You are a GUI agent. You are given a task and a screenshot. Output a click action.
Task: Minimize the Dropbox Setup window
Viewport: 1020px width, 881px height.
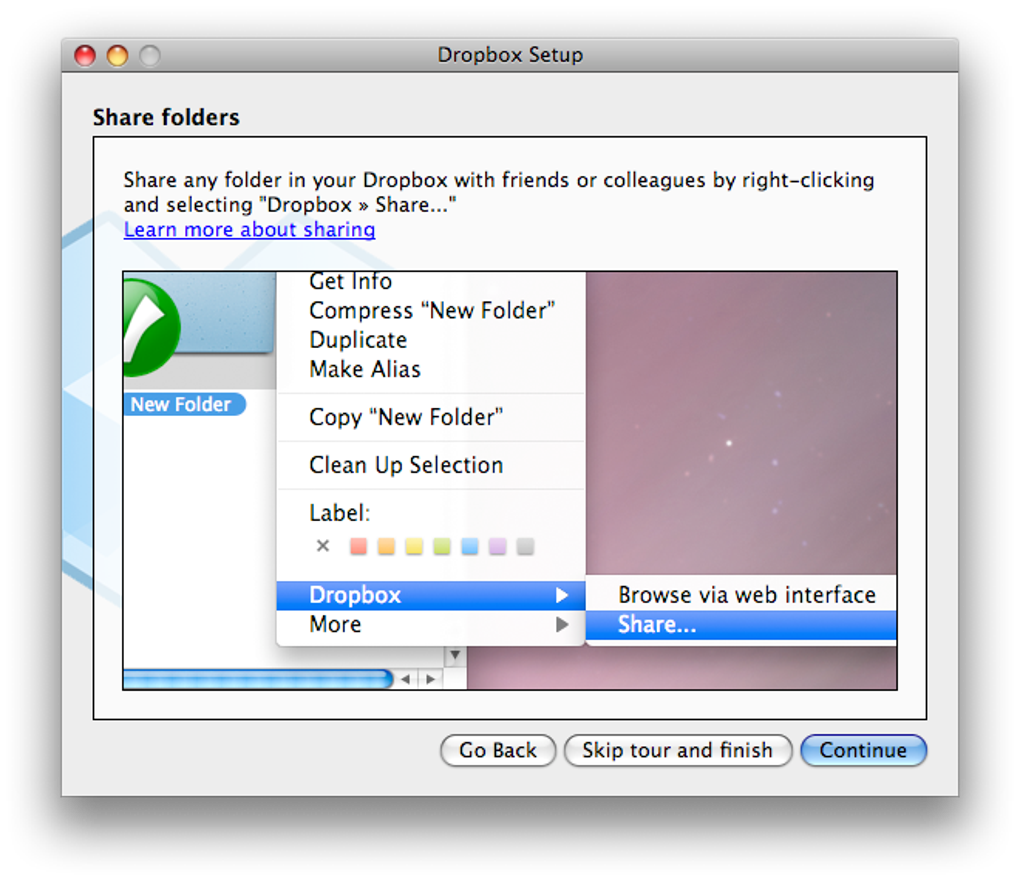pos(117,55)
